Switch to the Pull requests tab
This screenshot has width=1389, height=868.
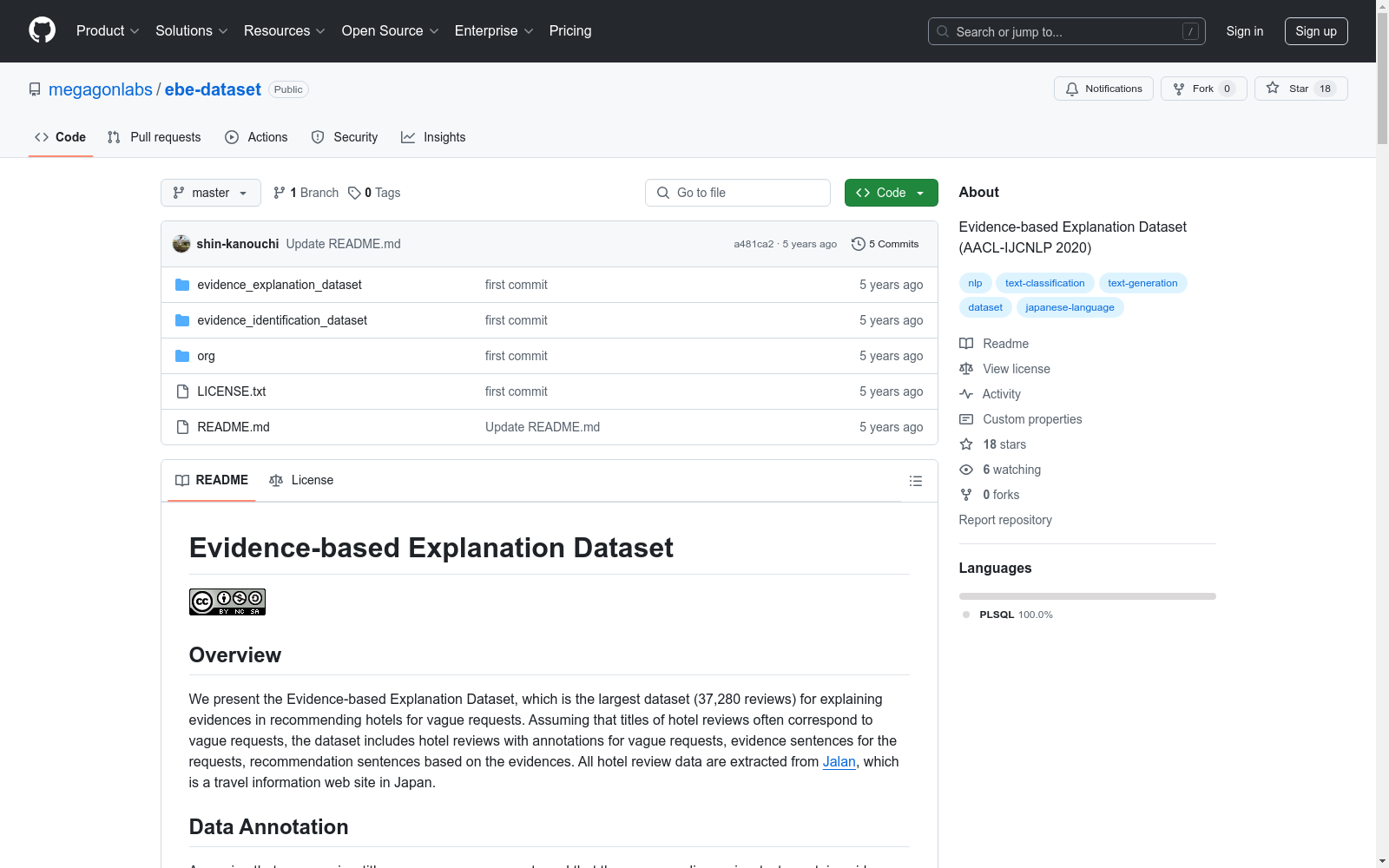[x=154, y=137]
